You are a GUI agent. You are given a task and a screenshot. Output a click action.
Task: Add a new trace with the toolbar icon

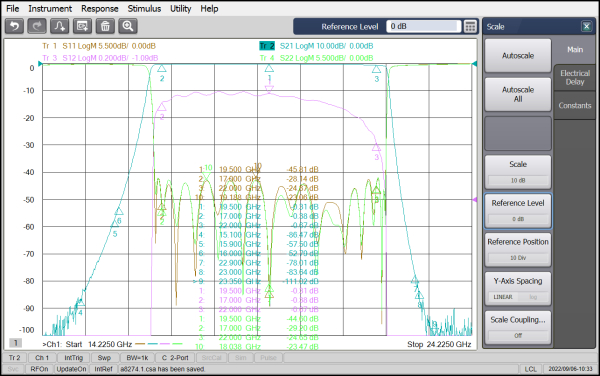pyautogui.click(x=60, y=26)
